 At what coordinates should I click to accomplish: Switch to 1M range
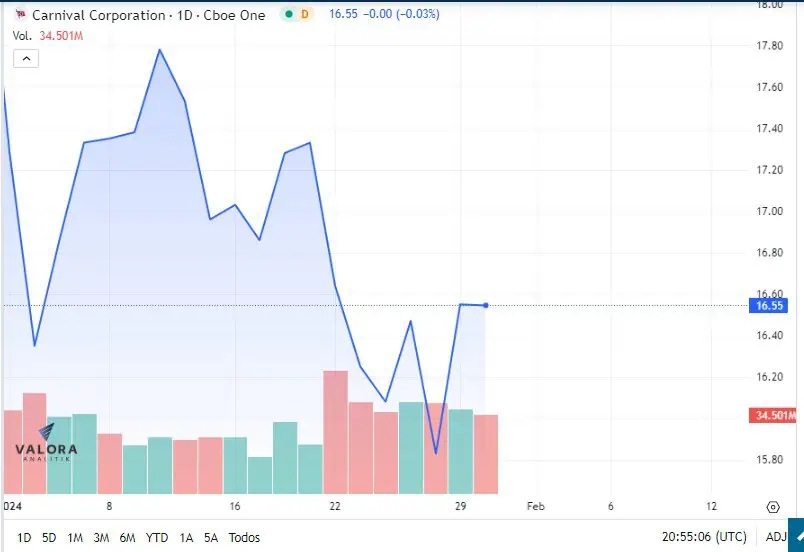coord(75,538)
